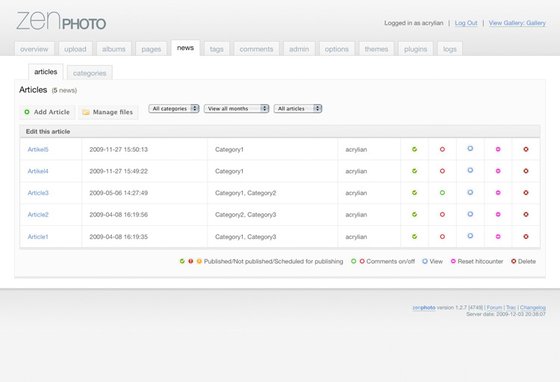560x382 pixels.
Task: Toggle published status for Article3
Action: point(414,193)
